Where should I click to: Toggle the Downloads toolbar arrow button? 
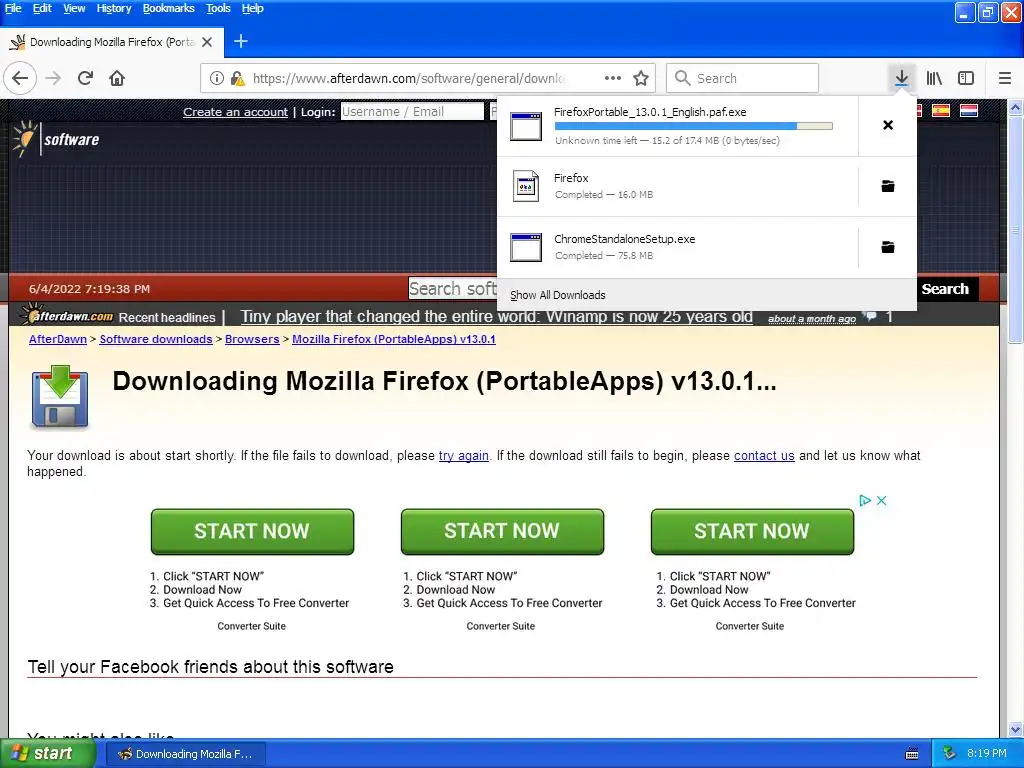[x=901, y=78]
